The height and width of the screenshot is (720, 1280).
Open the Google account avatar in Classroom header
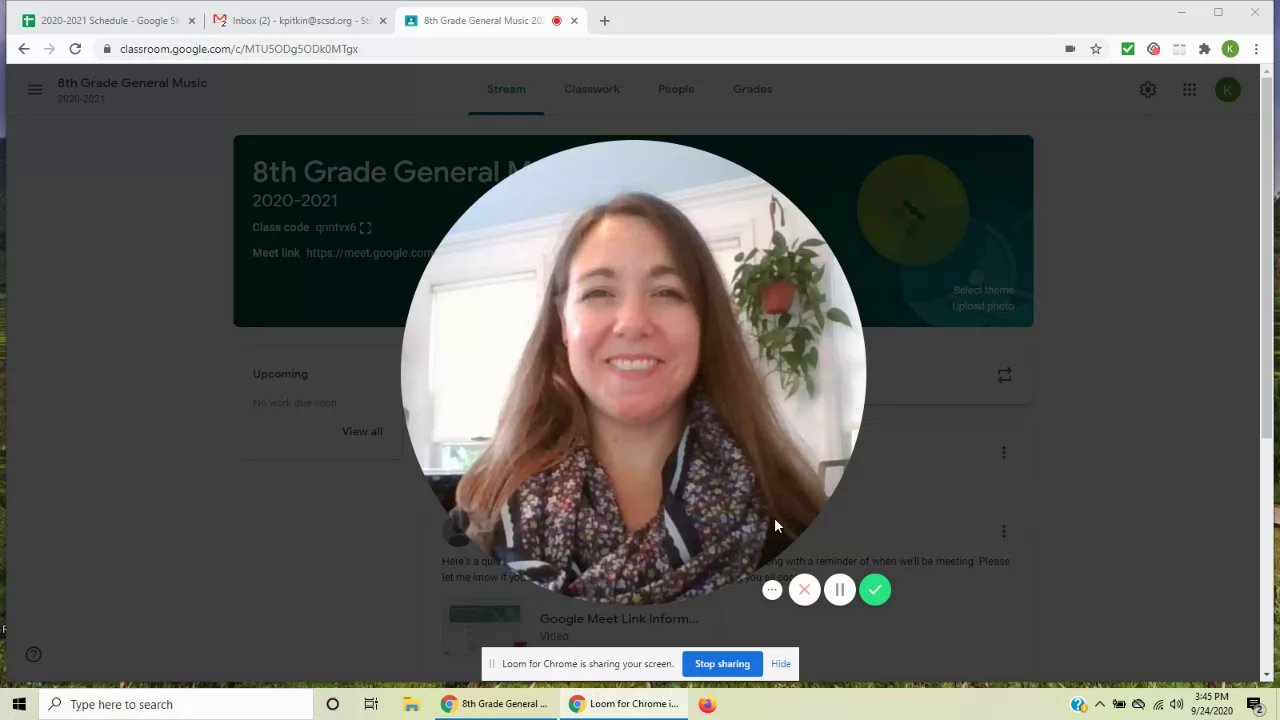click(1228, 90)
